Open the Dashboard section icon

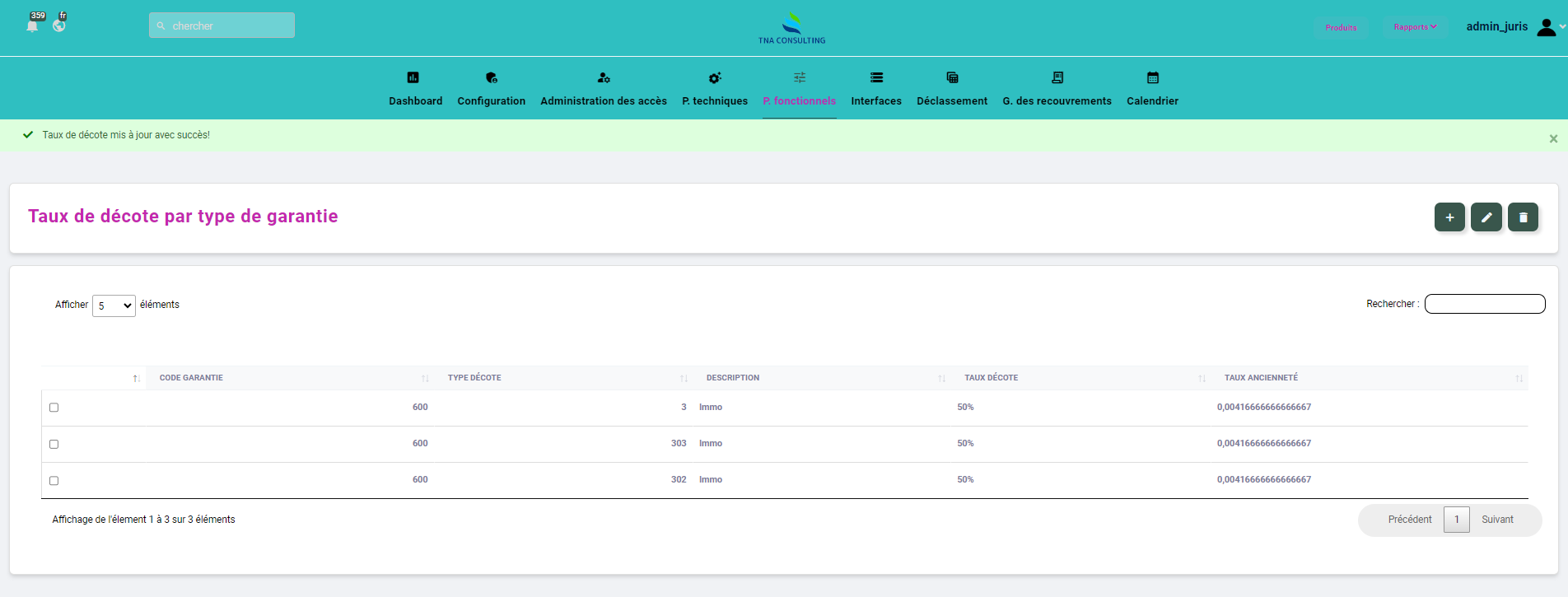pyautogui.click(x=413, y=78)
